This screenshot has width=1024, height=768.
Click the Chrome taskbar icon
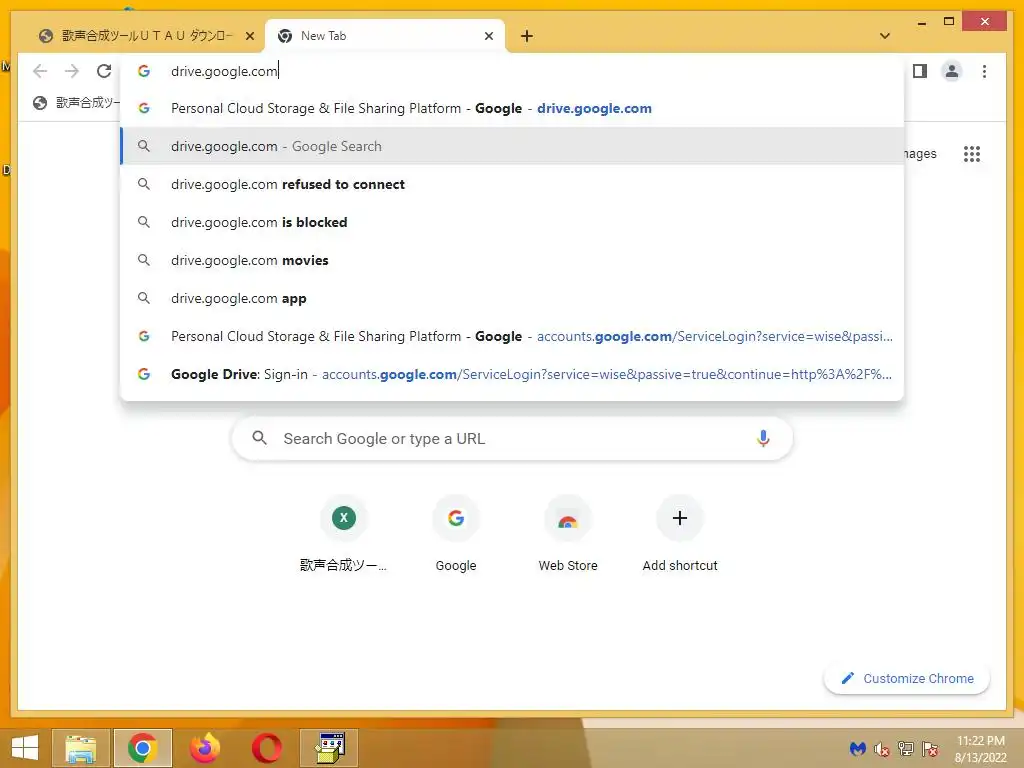point(142,748)
